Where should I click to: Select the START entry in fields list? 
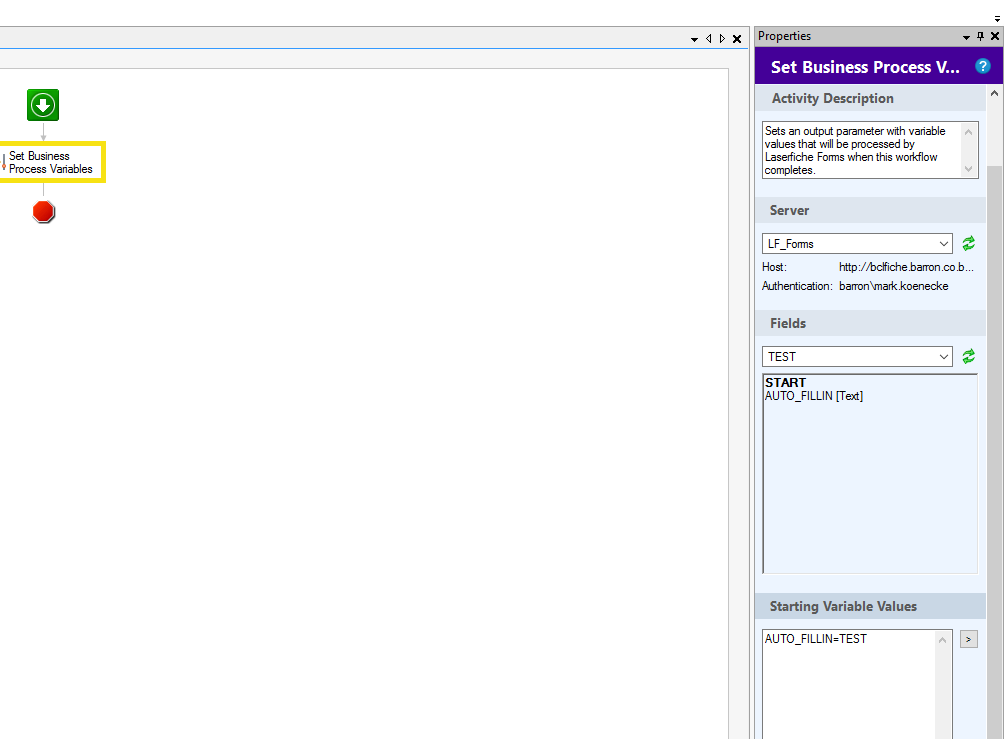click(x=786, y=382)
